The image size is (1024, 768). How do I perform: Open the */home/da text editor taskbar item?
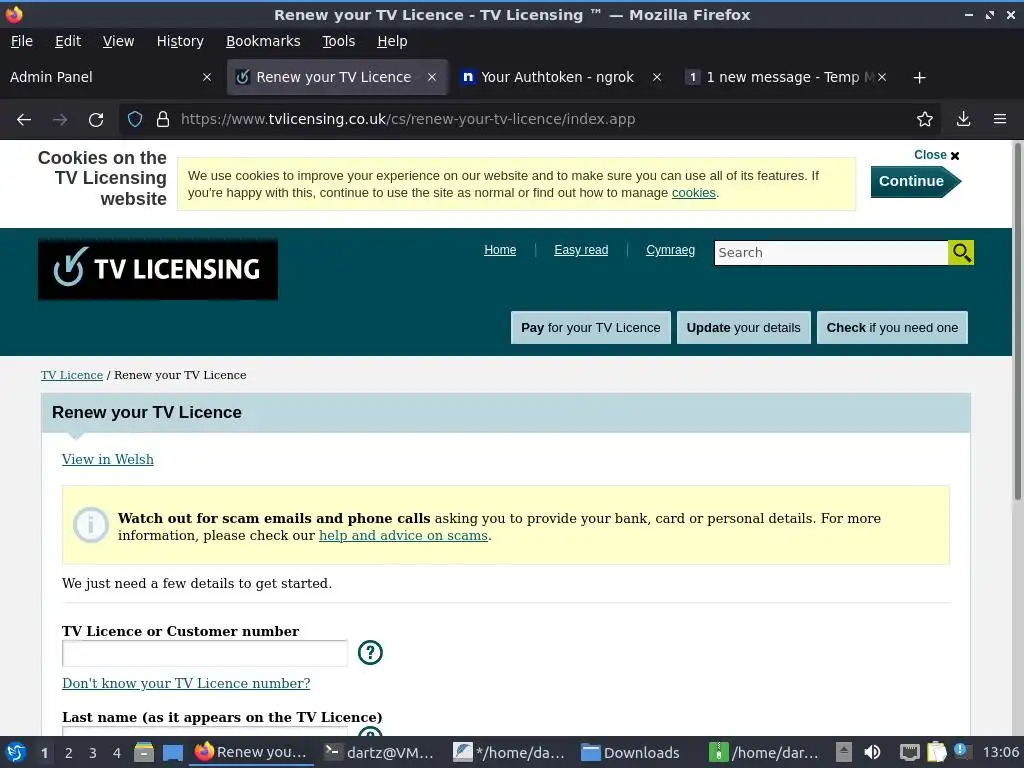click(509, 753)
